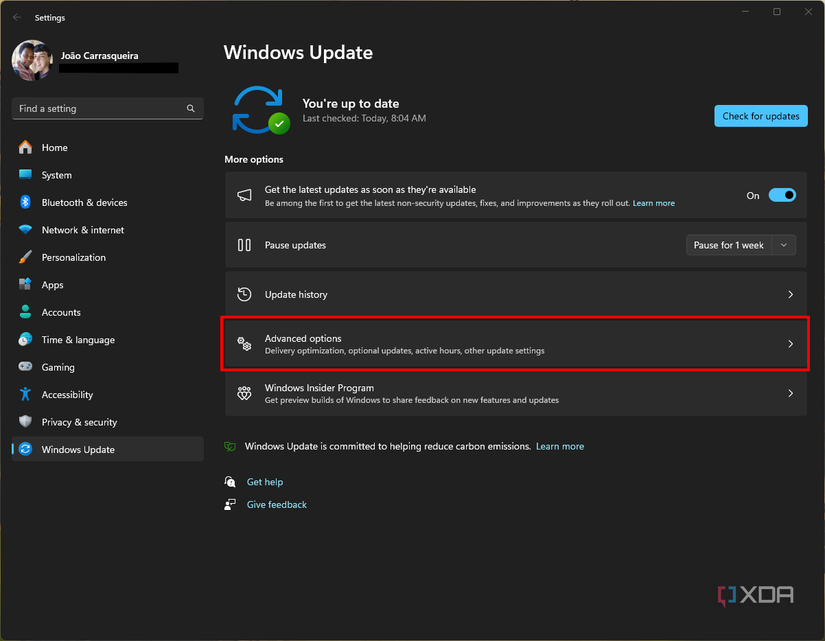Click the Get help headset icon
Image resolution: width=825 pixels, height=641 pixels.
click(230, 482)
